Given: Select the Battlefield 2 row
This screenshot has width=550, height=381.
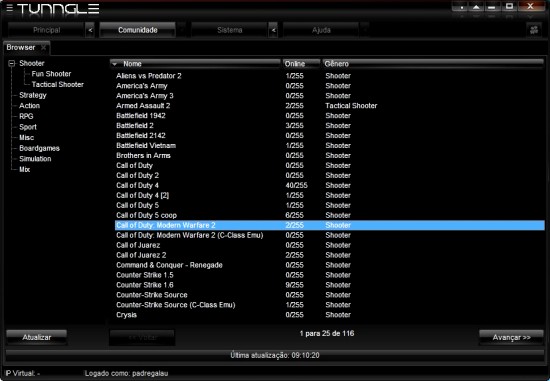Looking at the screenshot, I should coord(329,126).
